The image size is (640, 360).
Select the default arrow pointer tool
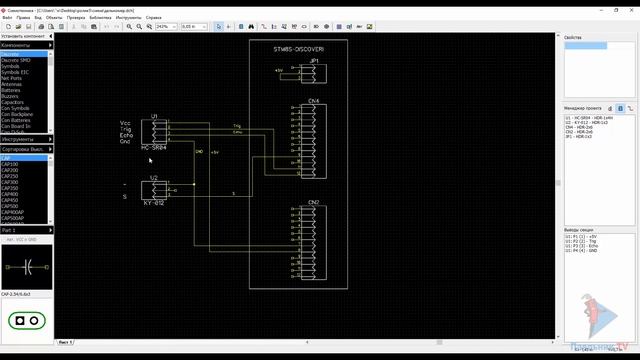218,27
